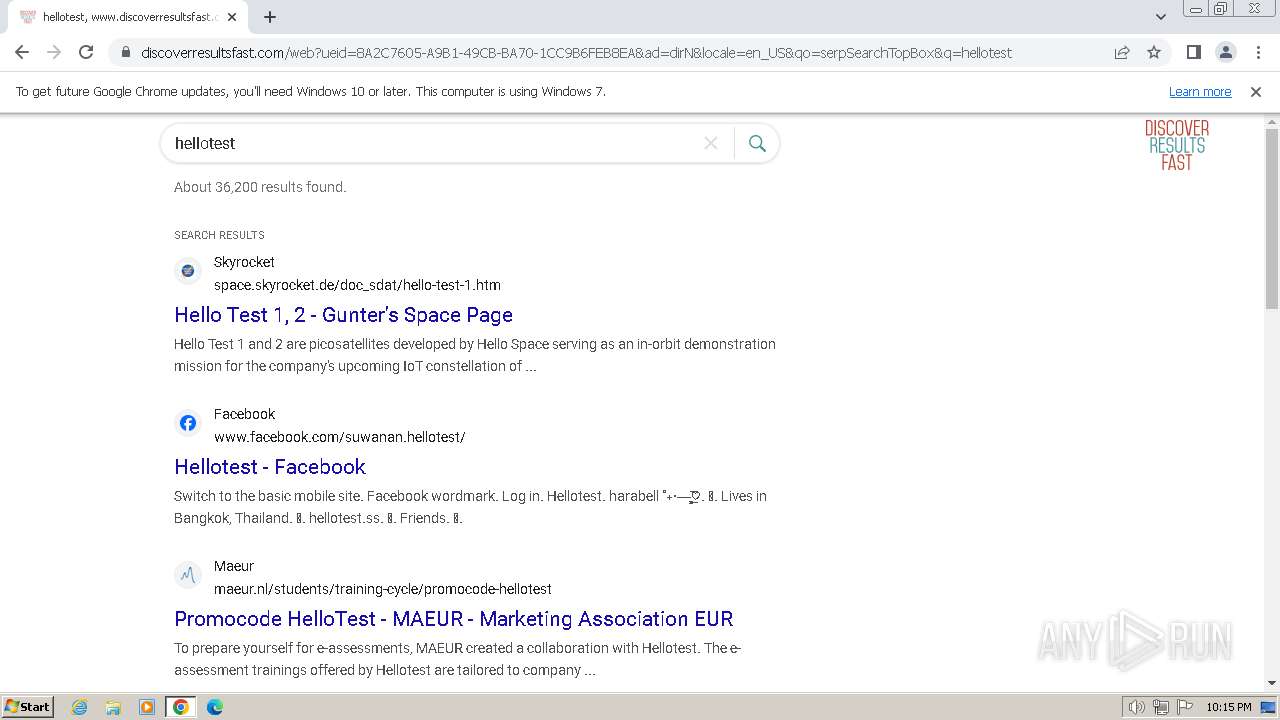This screenshot has width=1280, height=720.
Task: Open the Windows Start menu
Action: point(27,707)
